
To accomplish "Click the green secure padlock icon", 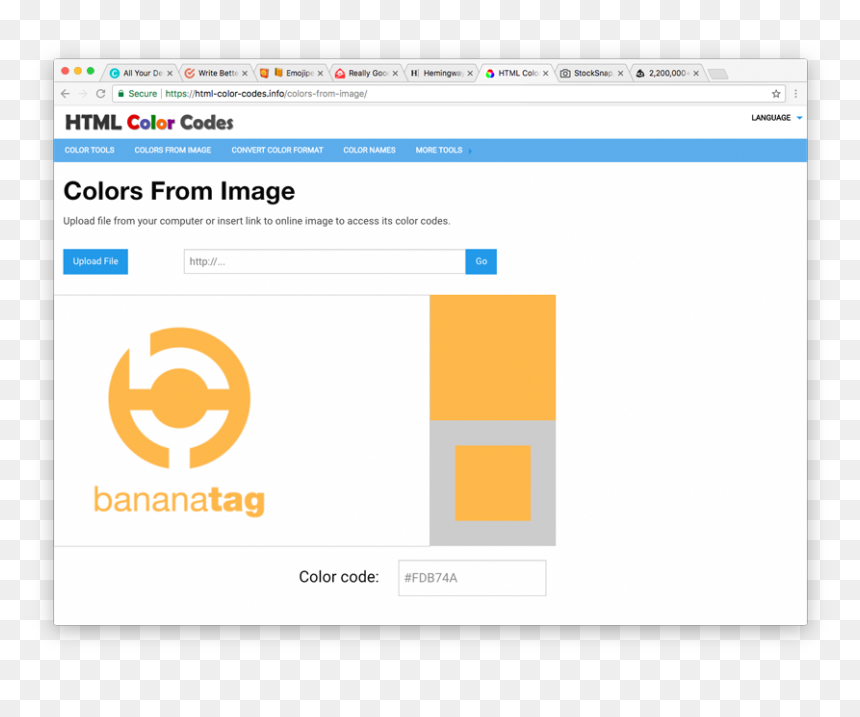I will tap(121, 94).
